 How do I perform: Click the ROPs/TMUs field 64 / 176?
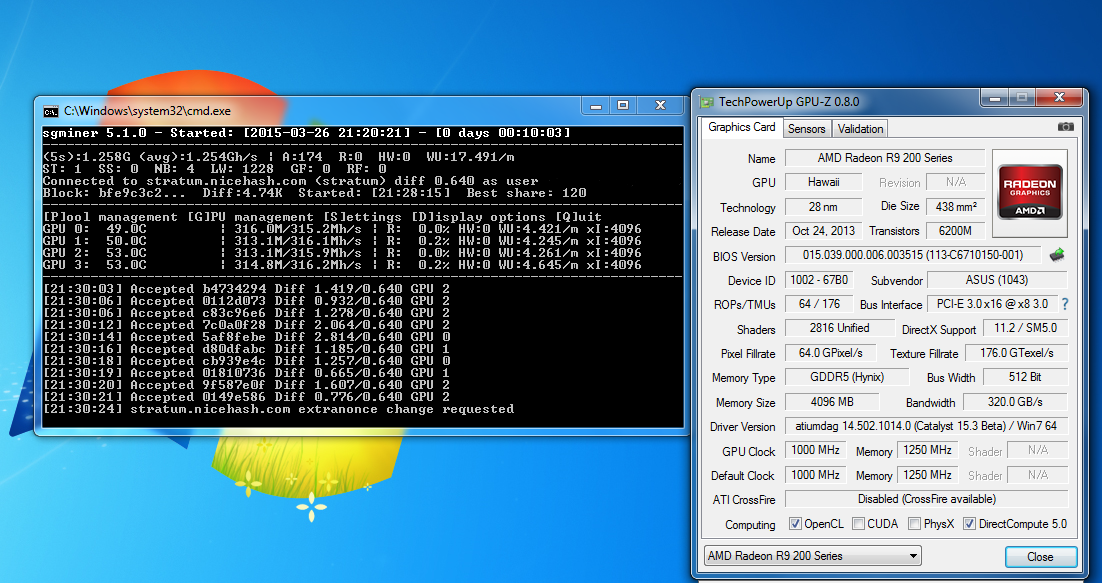coord(819,303)
